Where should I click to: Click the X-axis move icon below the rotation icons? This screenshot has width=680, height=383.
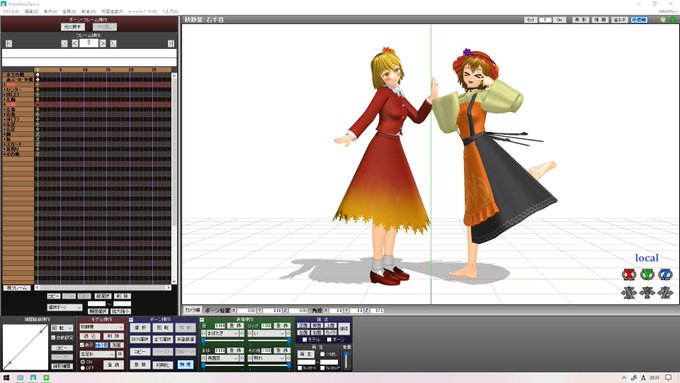point(628,293)
